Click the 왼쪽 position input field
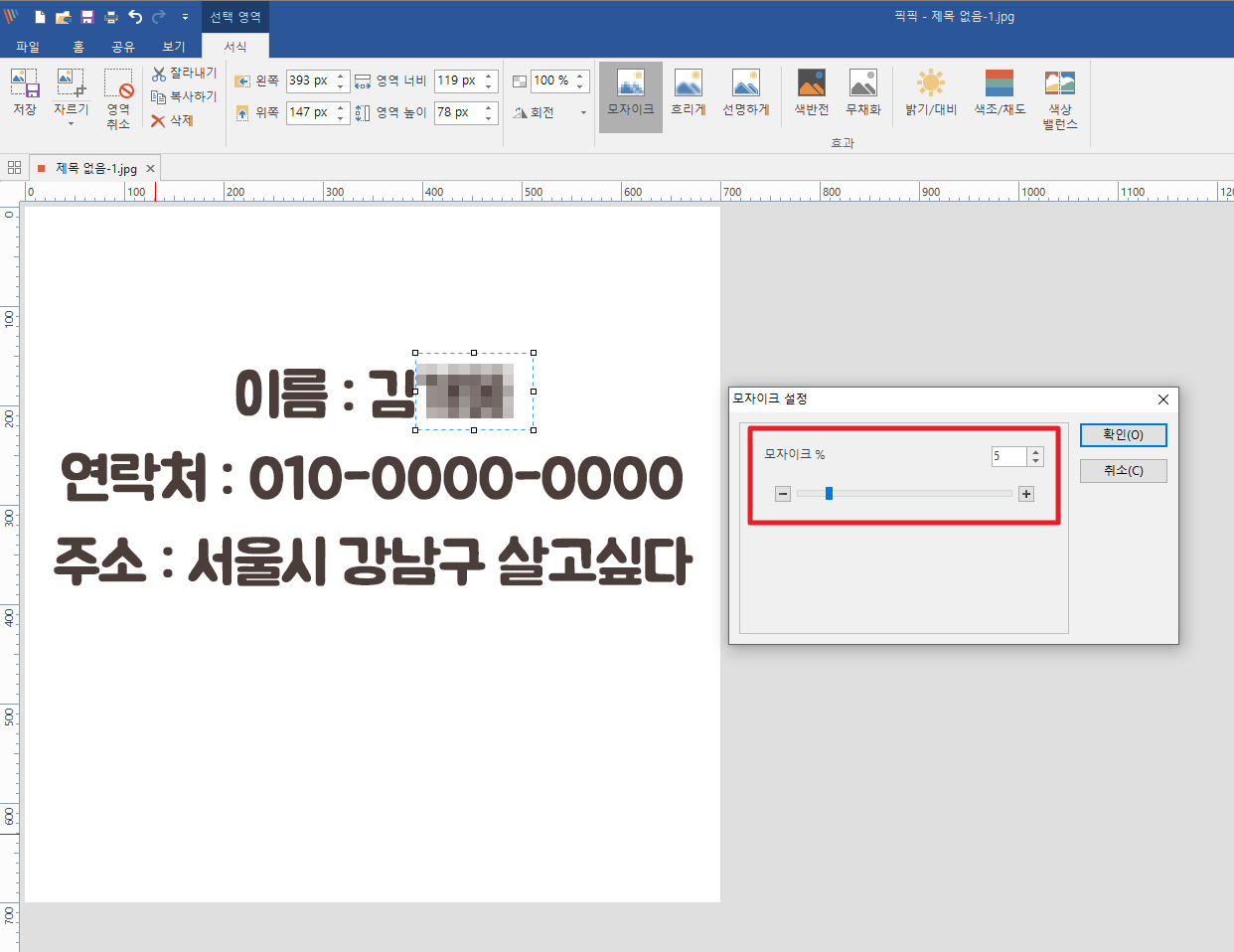Viewport: 1234px width, 952px height. pyautogui.click(x=309, y=80)
